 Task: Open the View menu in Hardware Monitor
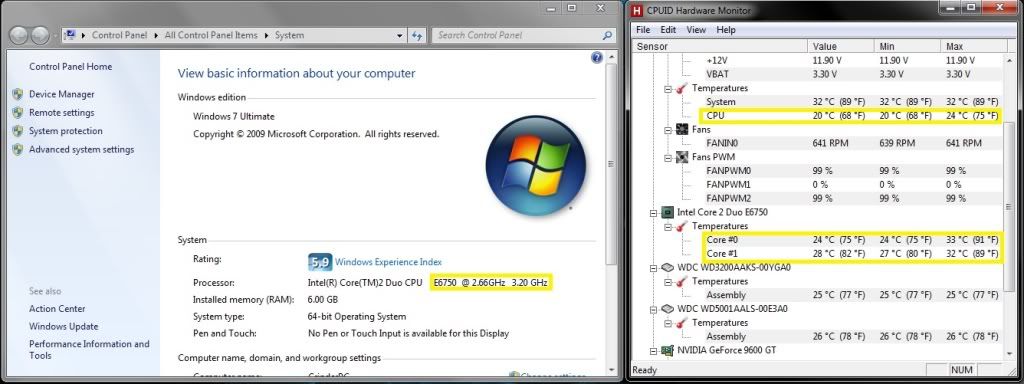[696, 29]
